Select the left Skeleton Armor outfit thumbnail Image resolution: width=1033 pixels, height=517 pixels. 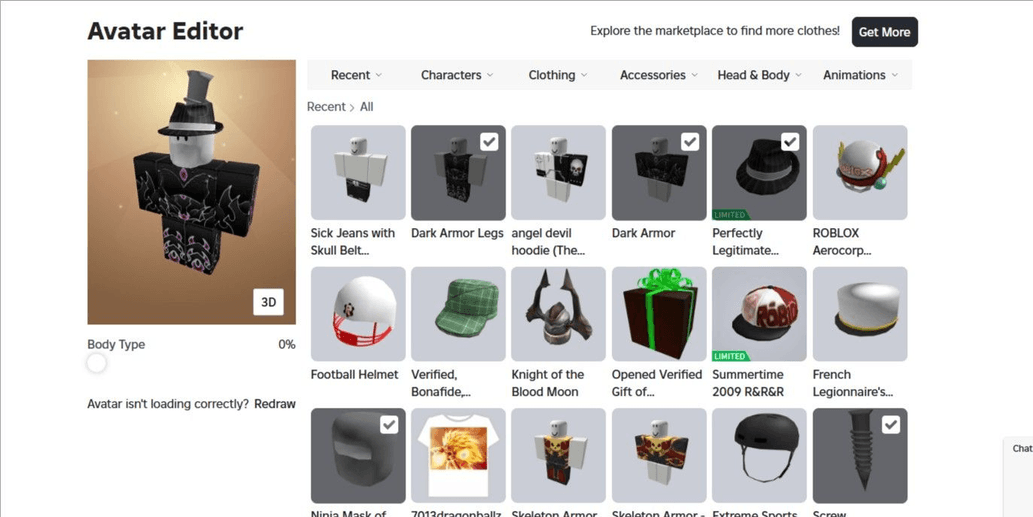point(558,456)
